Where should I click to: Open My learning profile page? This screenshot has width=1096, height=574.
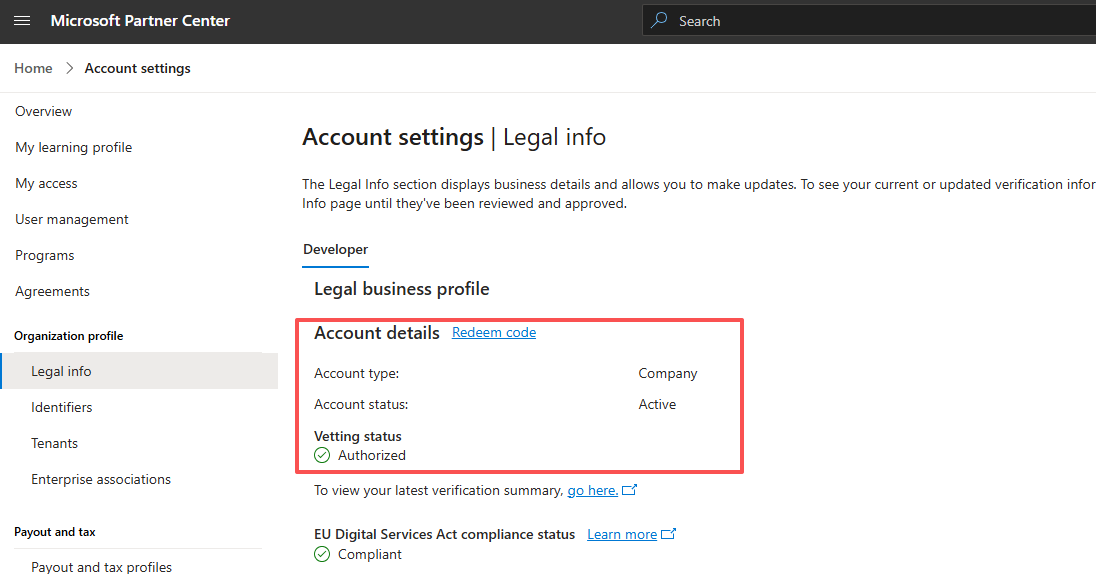coord(73,148)
